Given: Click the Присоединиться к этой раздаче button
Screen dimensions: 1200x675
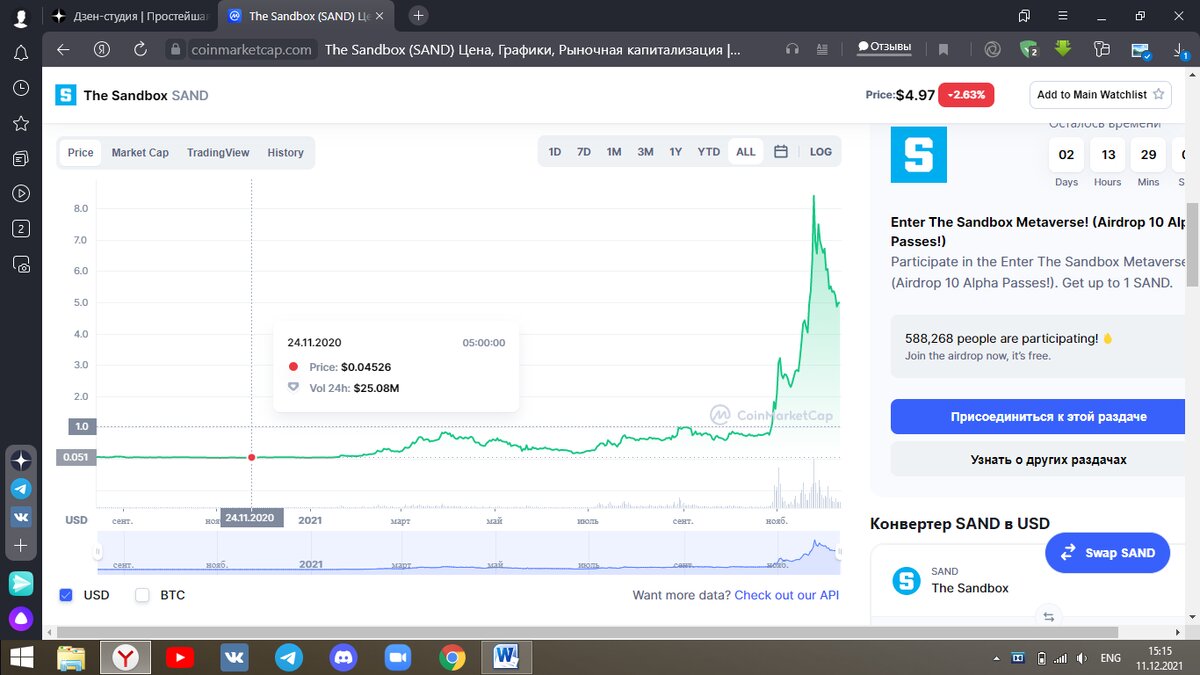Looking at the screenshot, I should [1040, 416].
